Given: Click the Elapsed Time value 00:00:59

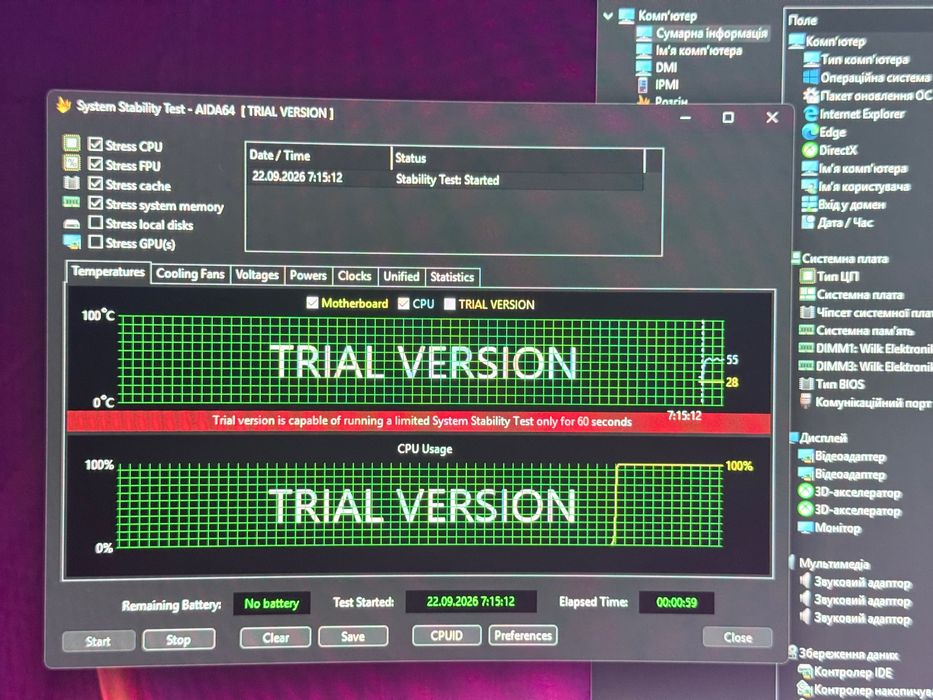Looking at the screenshot, I should [677, 602].
